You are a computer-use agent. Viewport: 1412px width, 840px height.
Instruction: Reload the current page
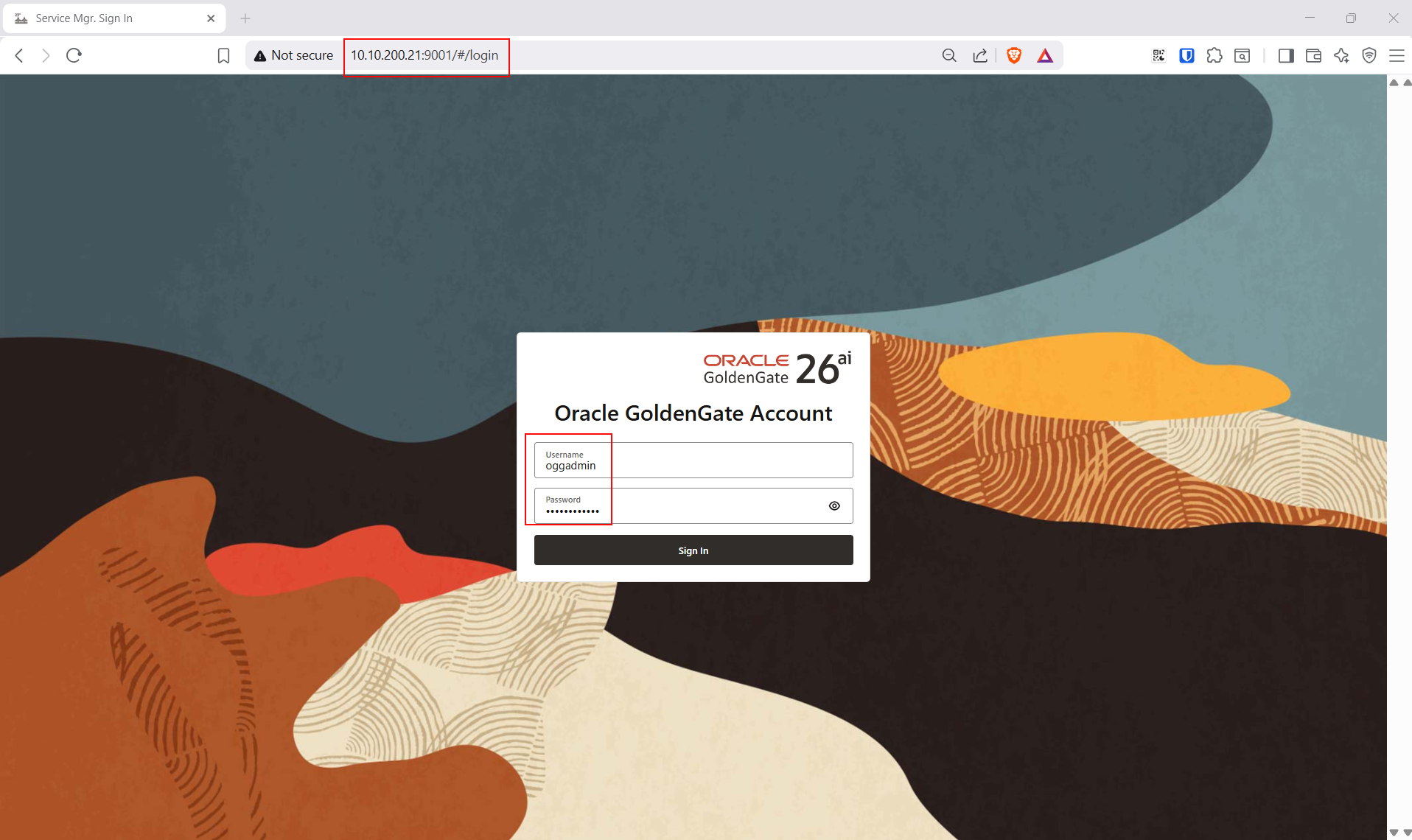[x=74, y=55]
